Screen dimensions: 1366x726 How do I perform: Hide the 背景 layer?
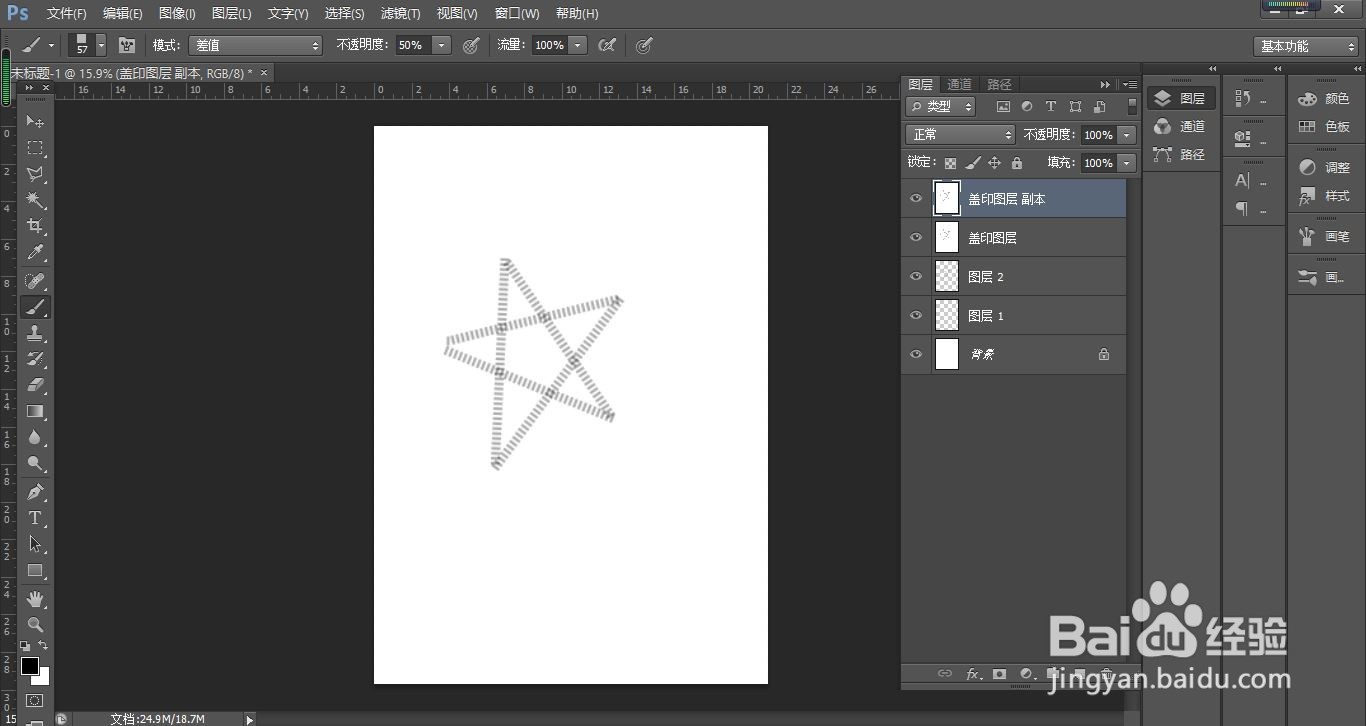pos(915,354)
